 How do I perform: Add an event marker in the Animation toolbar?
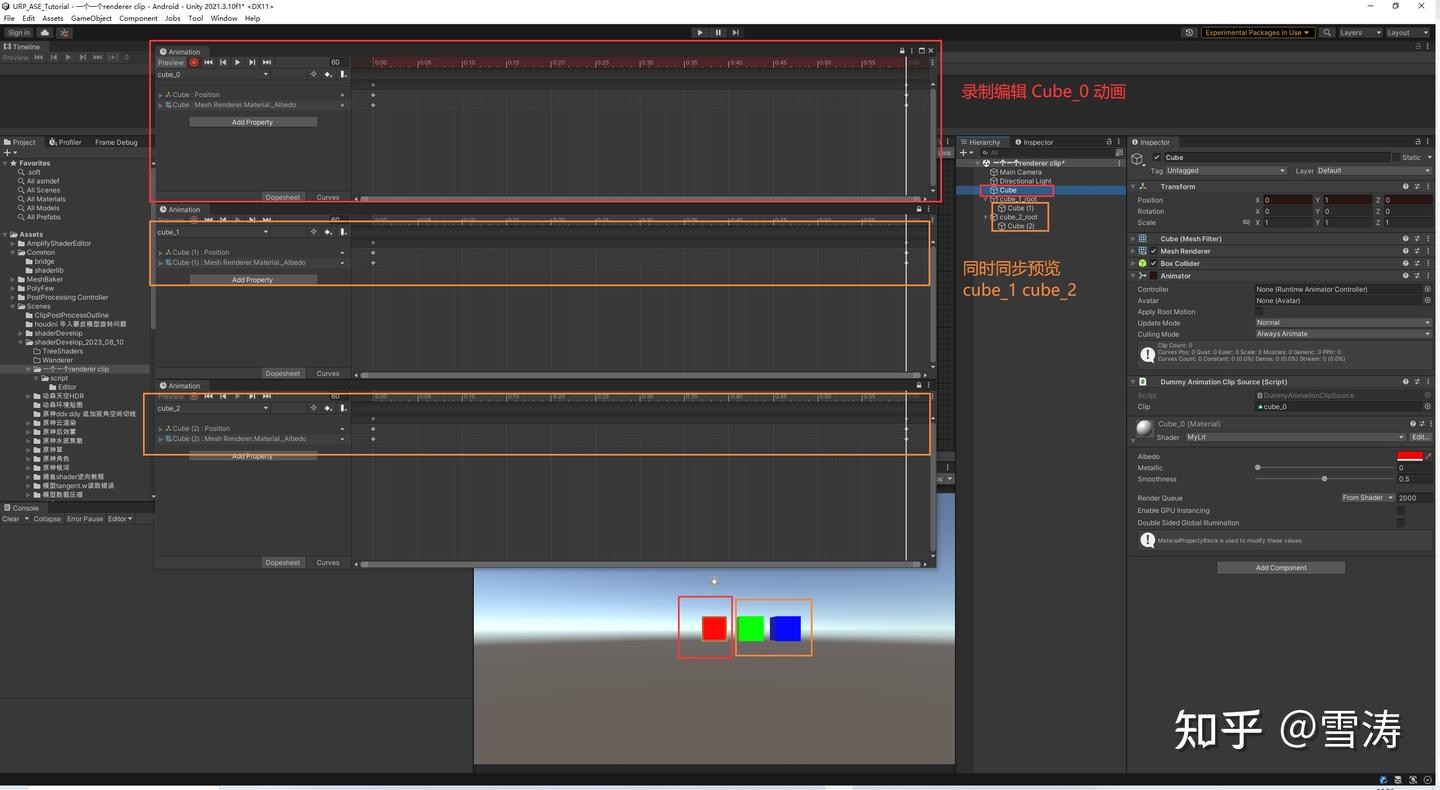343,74
